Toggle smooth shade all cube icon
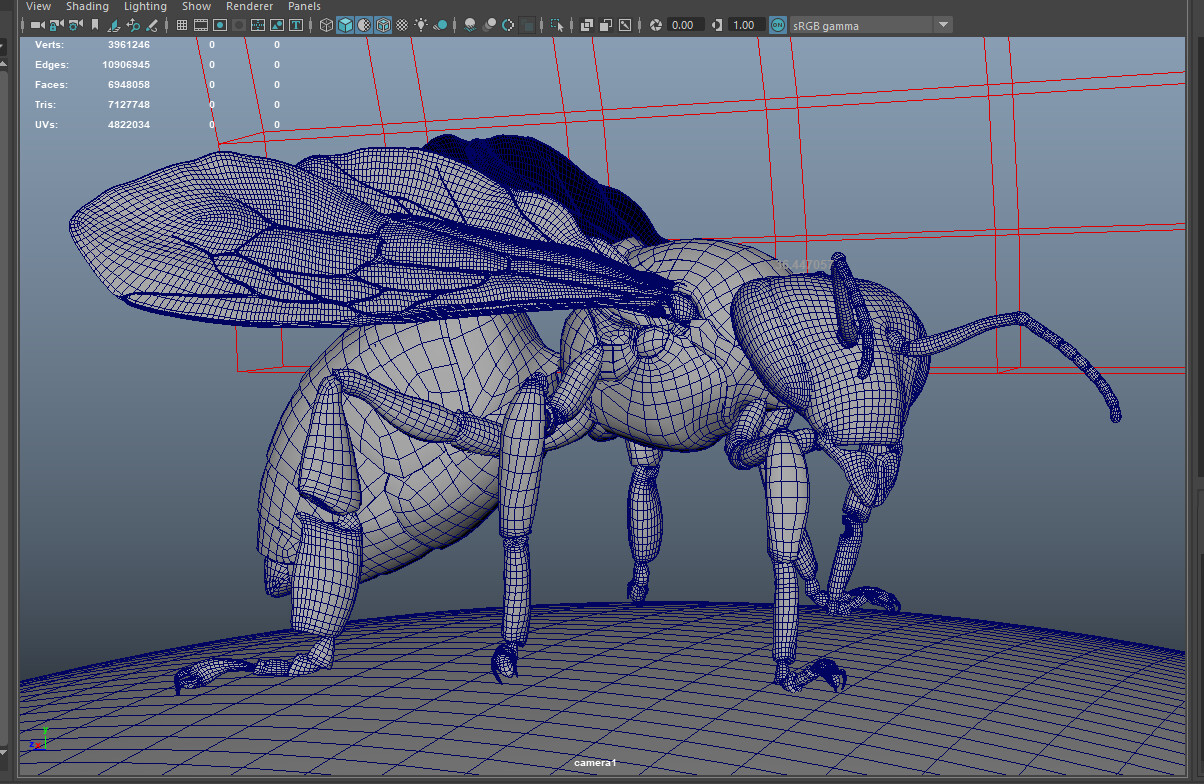This screenshot has height=784, width=1204. click(x=345, y=25)
